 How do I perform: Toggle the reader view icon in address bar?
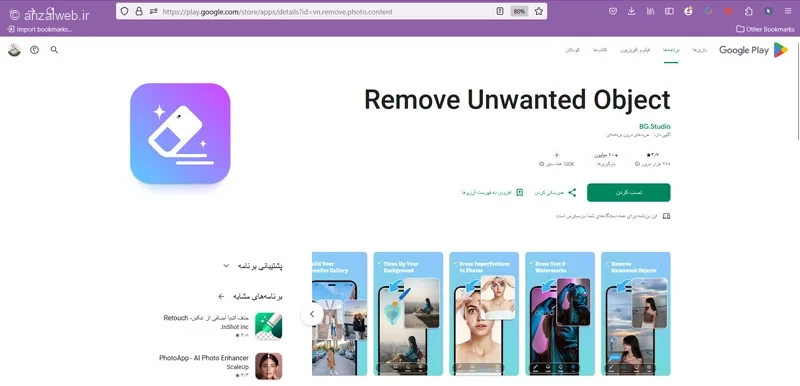click(x=500, y=11)
